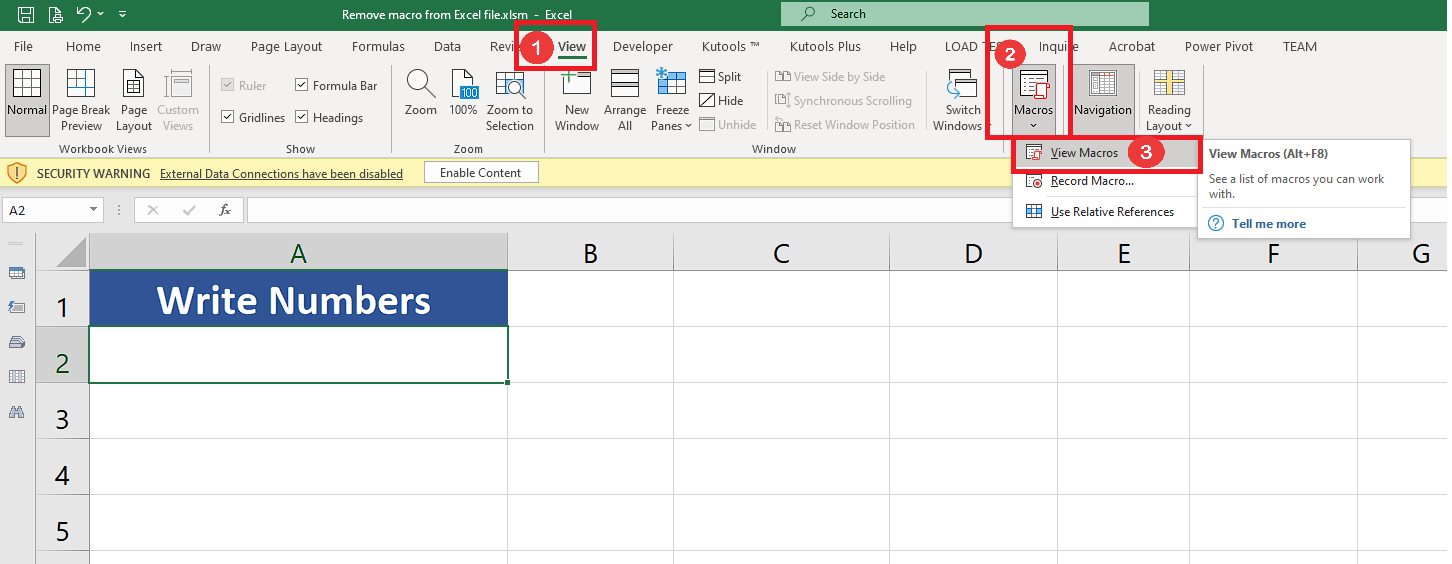This screenshot has width=1452, height=564.
Task: Open the Kutools Plus tab
Action: [825, 47]
